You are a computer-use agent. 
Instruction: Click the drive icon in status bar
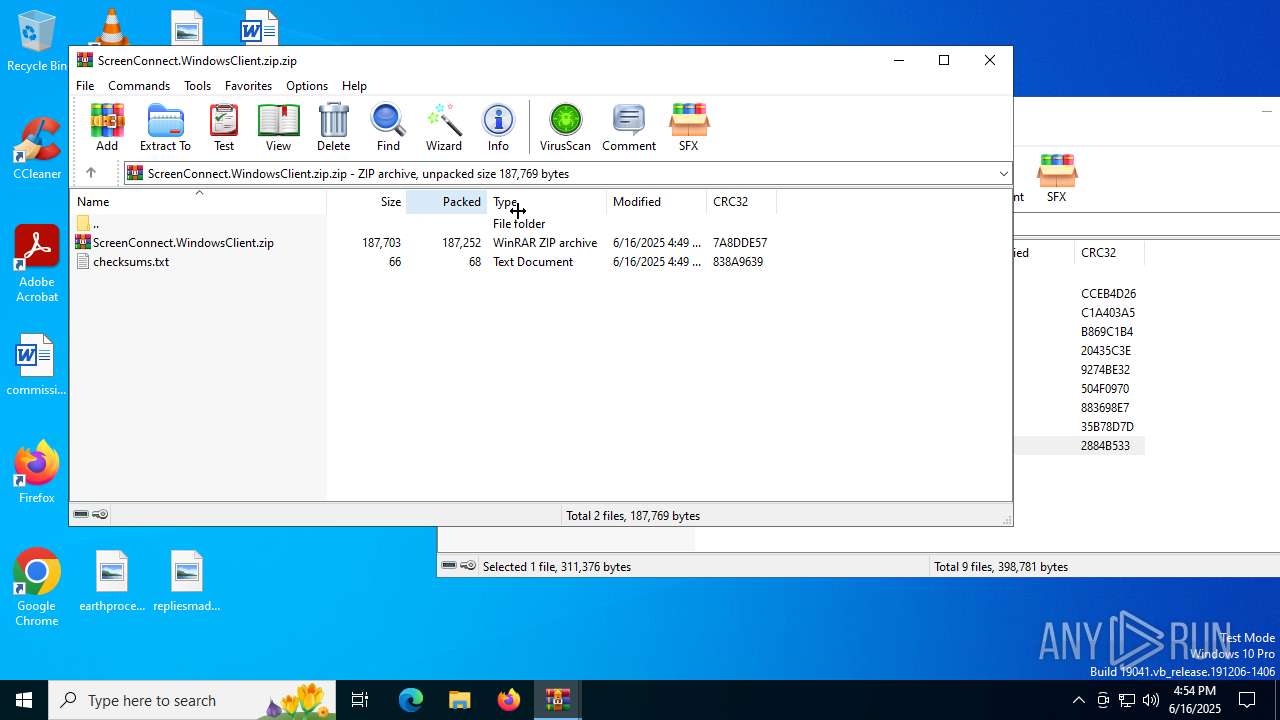pyautogui.click(x=81, y=514)
